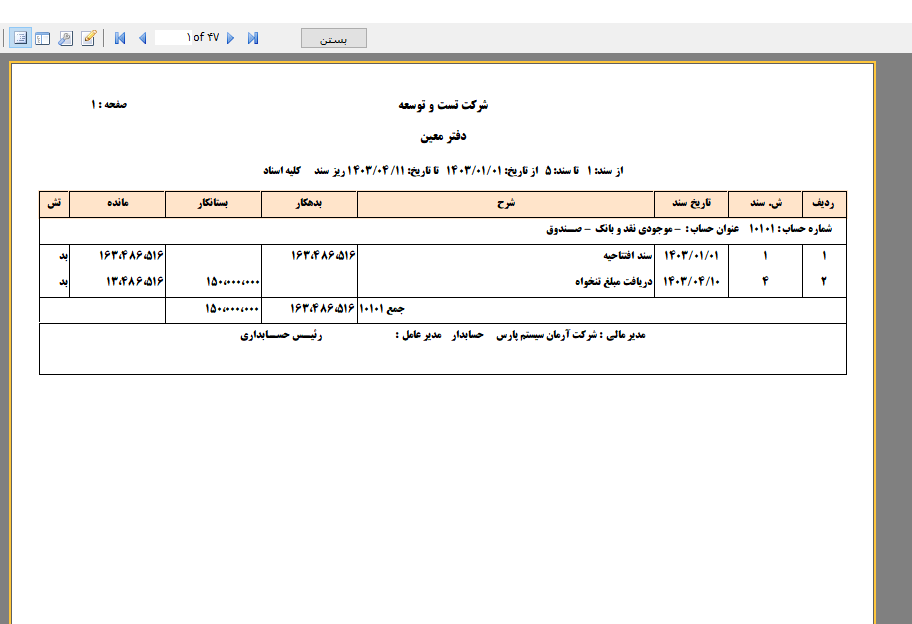Click the بستانکار column header
912x624 pixels.
[213, 204]
